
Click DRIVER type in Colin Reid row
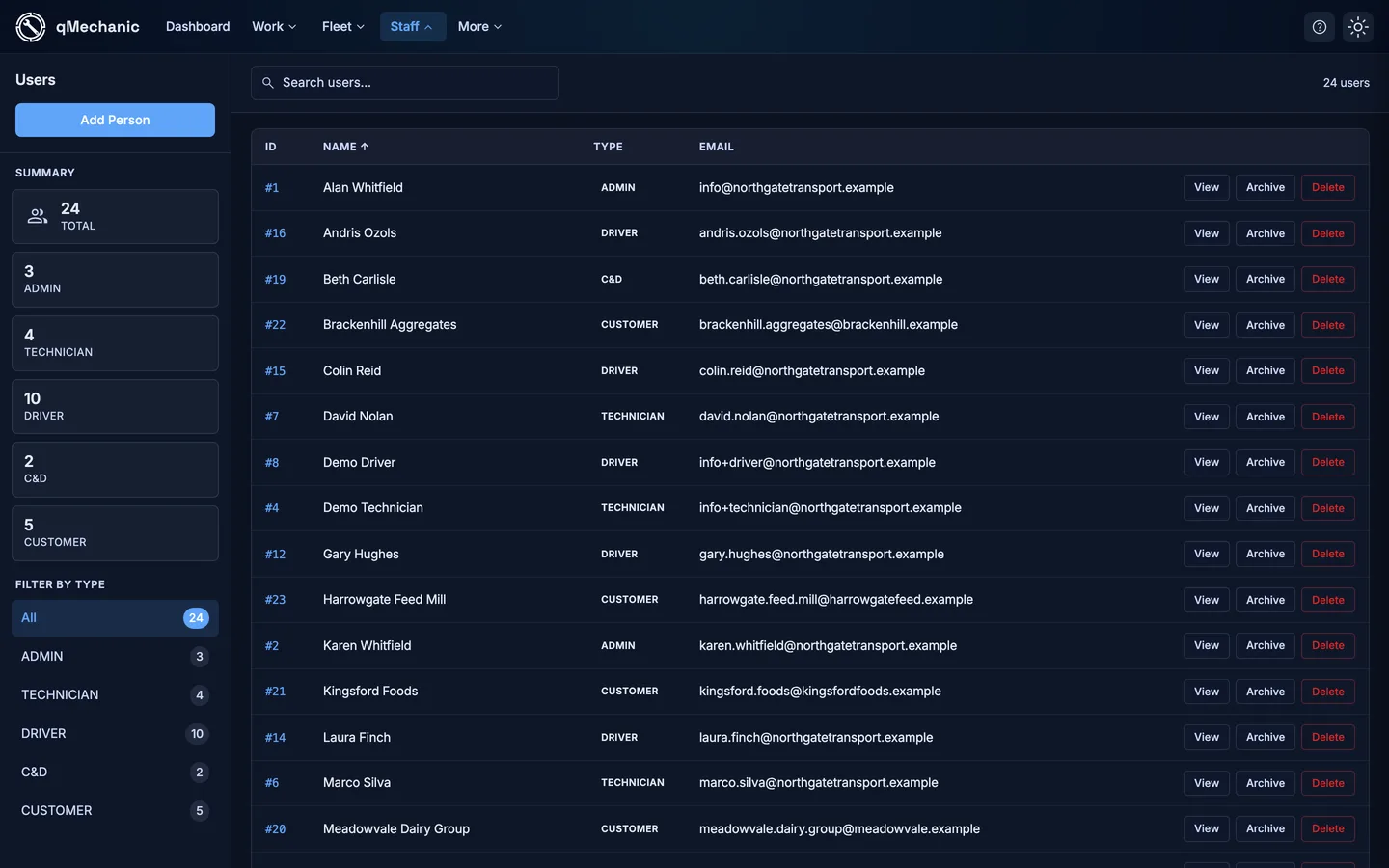tap(619, 371)
